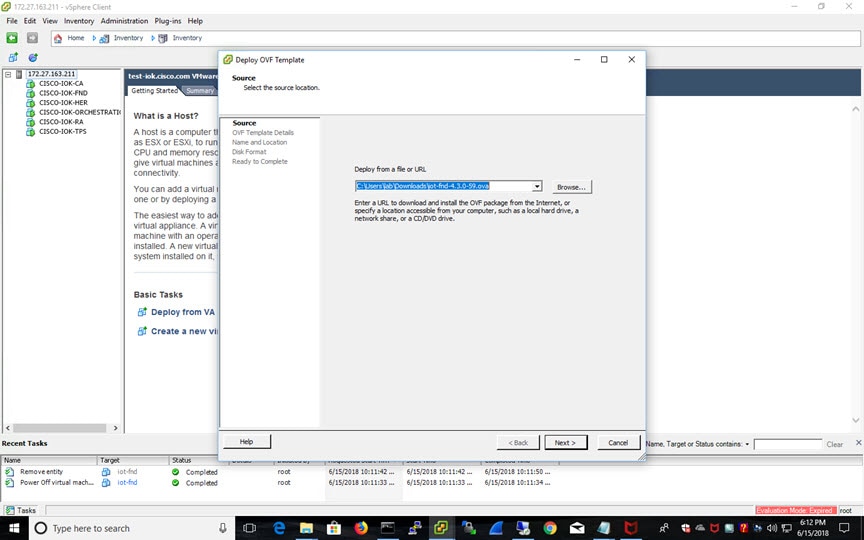Click the Clear filter button
The width and height of the screenshot is (864, 540).
tap(834, 444)
